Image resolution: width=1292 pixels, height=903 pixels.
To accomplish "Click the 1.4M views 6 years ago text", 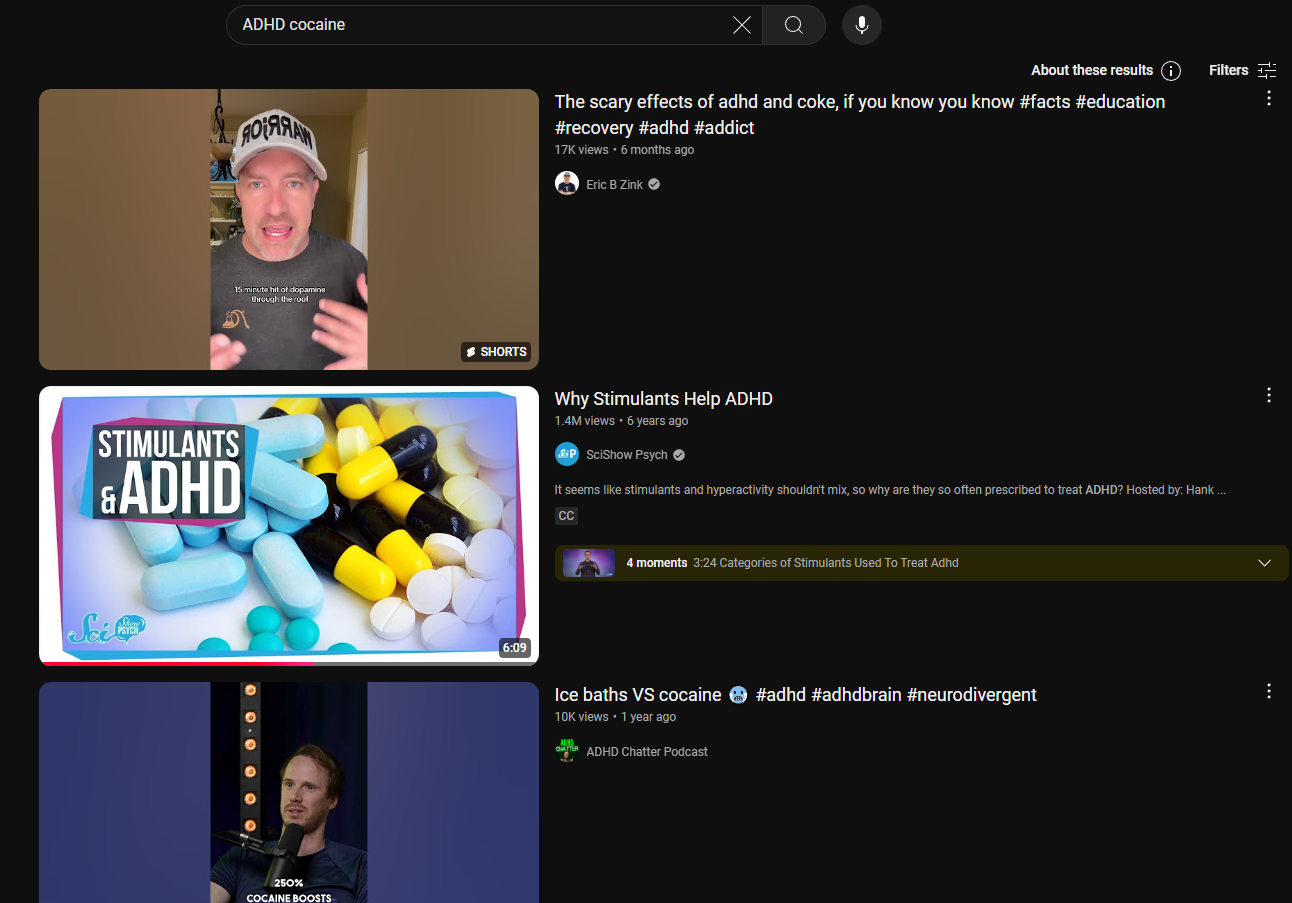I will point(621,421).
